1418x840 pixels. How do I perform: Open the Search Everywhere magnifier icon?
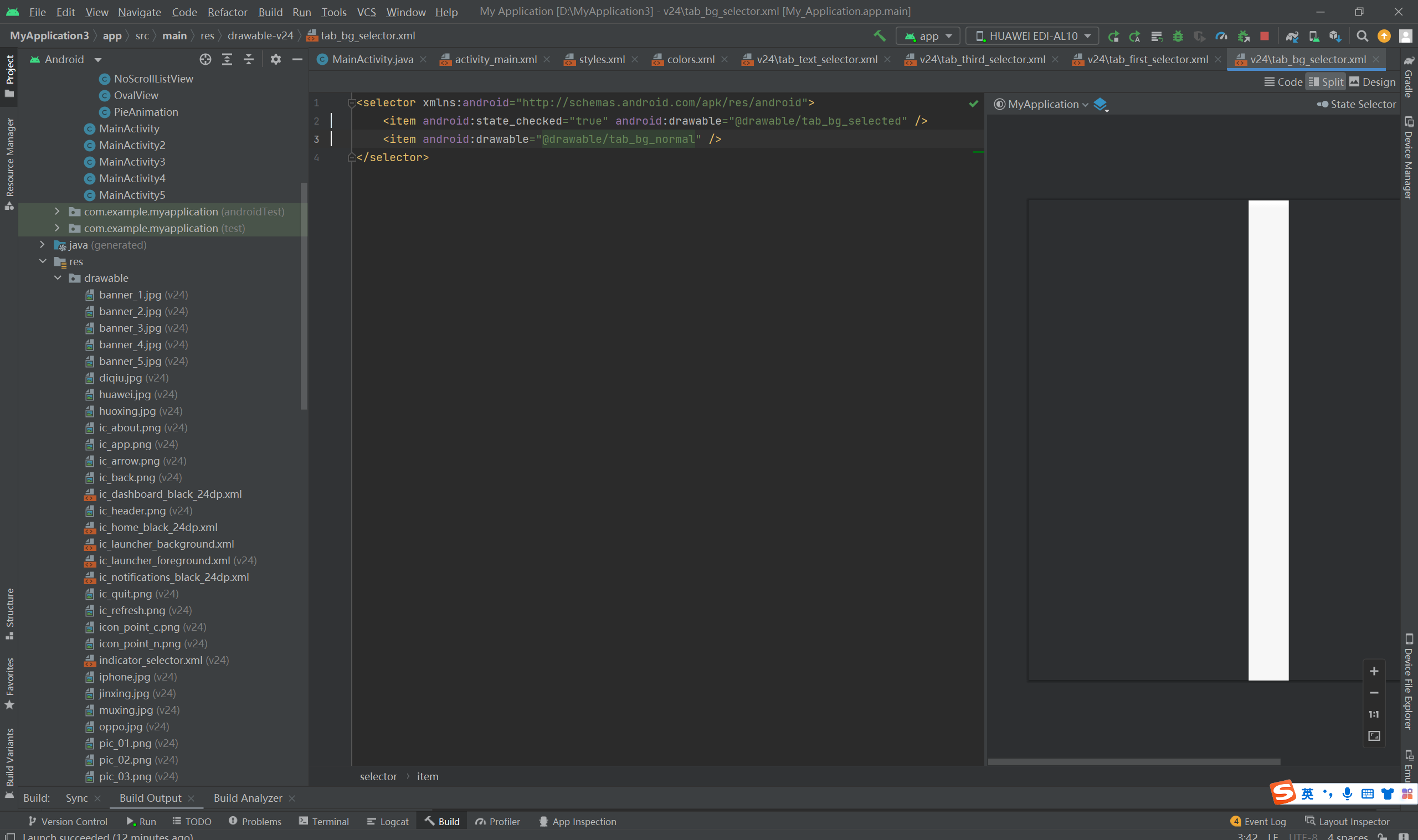point(1362,36)
